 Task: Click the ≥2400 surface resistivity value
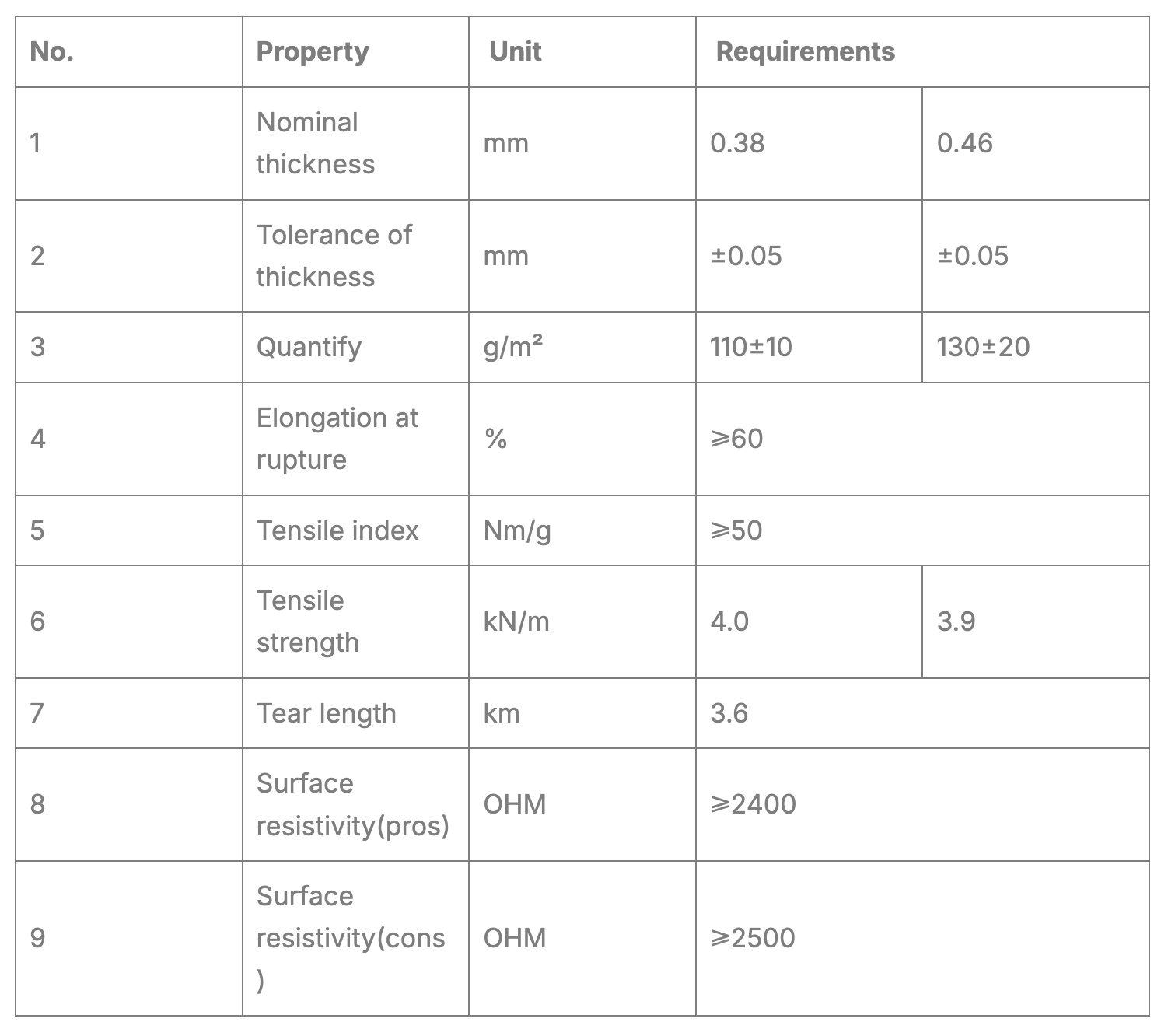753,804
